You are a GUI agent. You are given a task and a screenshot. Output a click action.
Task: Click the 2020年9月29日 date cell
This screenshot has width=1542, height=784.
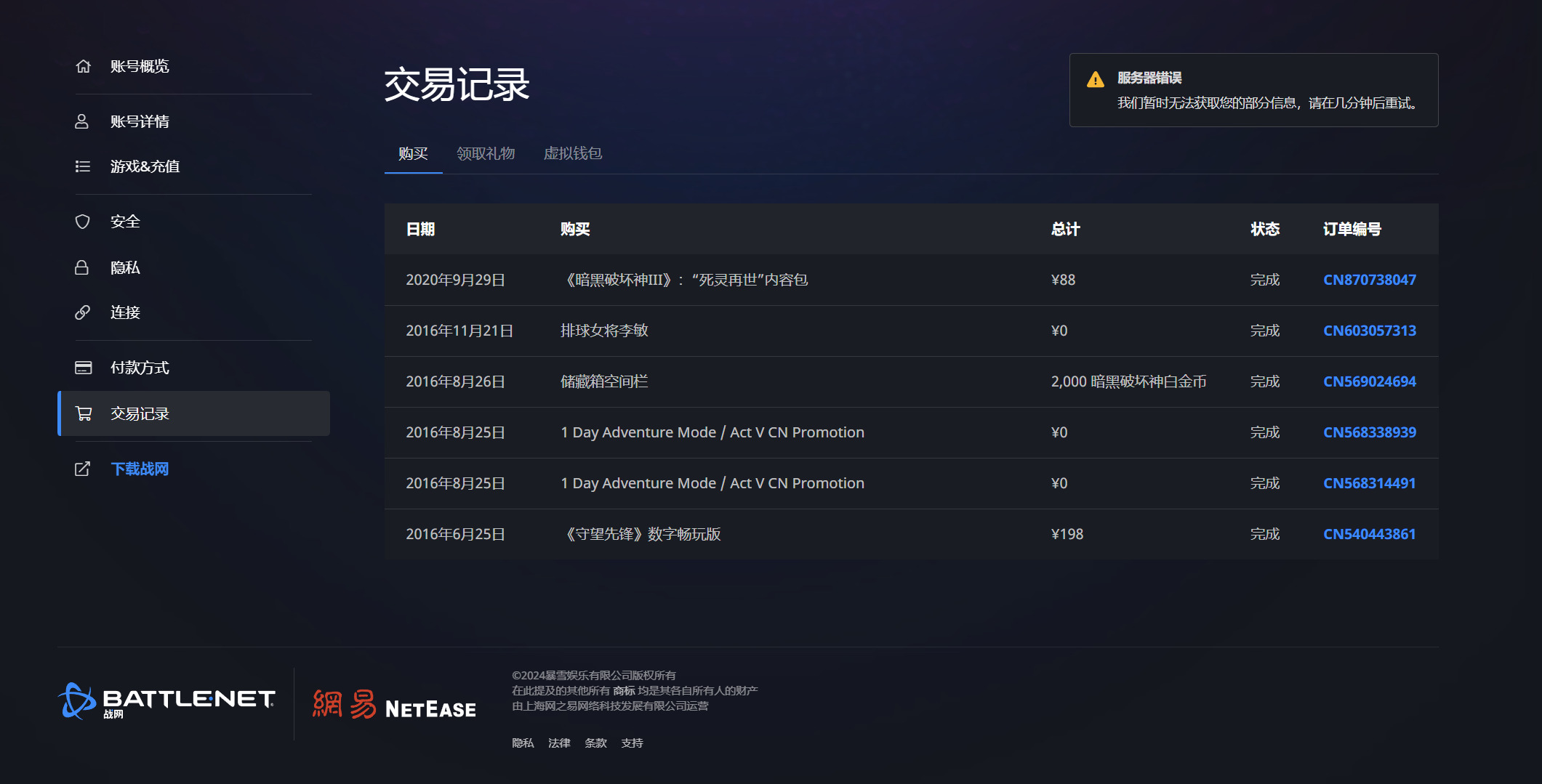[455, 280]
